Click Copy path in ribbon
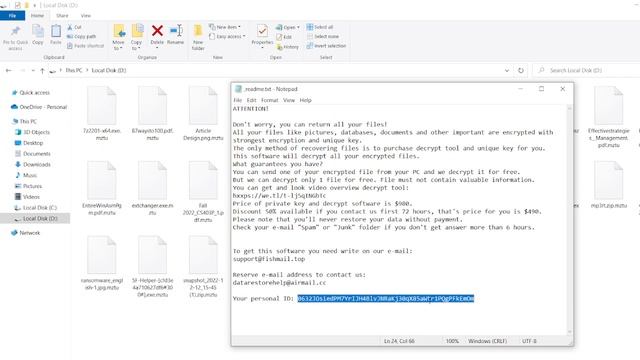 pos(81,36)
